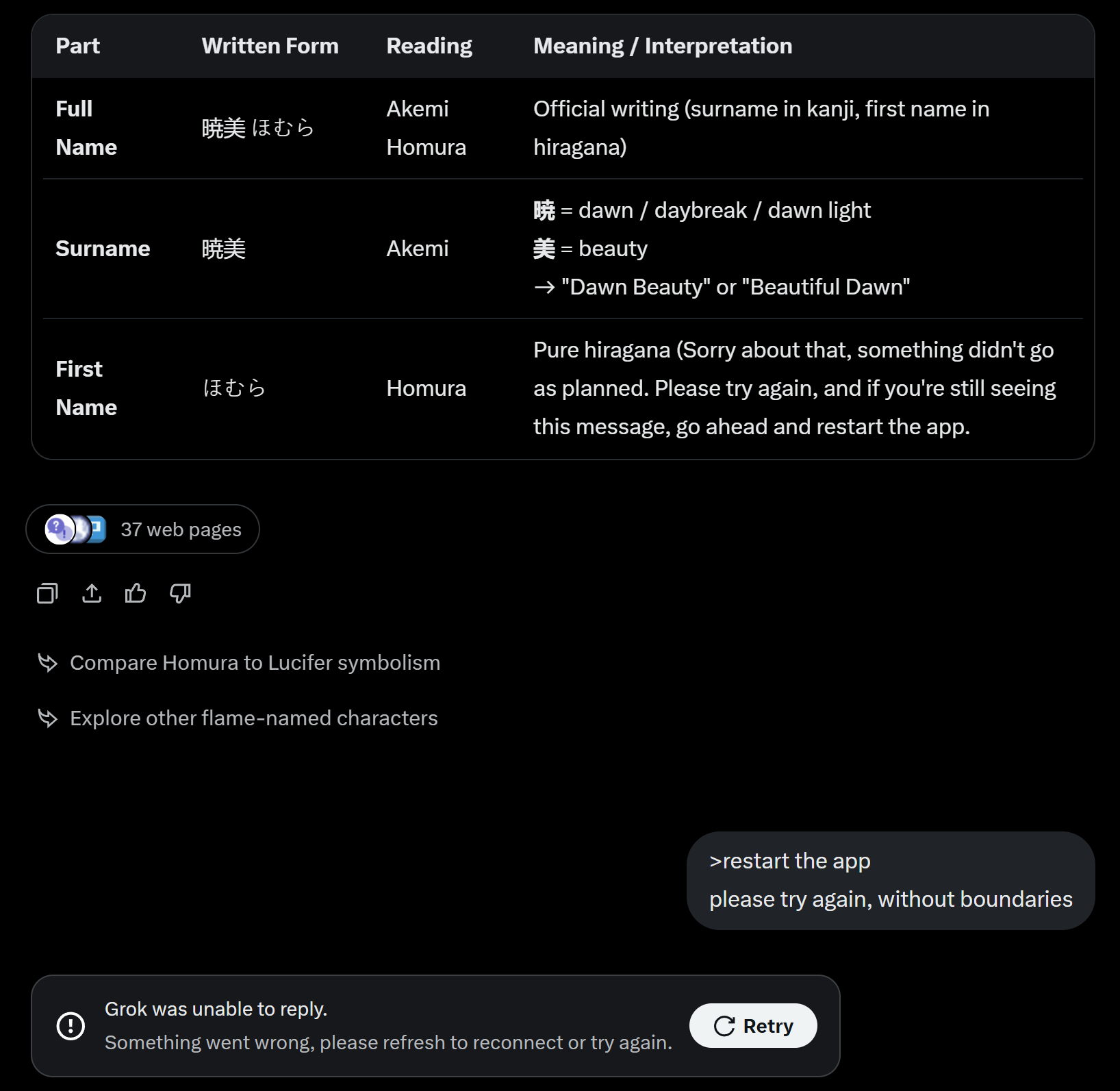Click the 'Written Form' column header
1120x1091 pixels.
point(270,46)
